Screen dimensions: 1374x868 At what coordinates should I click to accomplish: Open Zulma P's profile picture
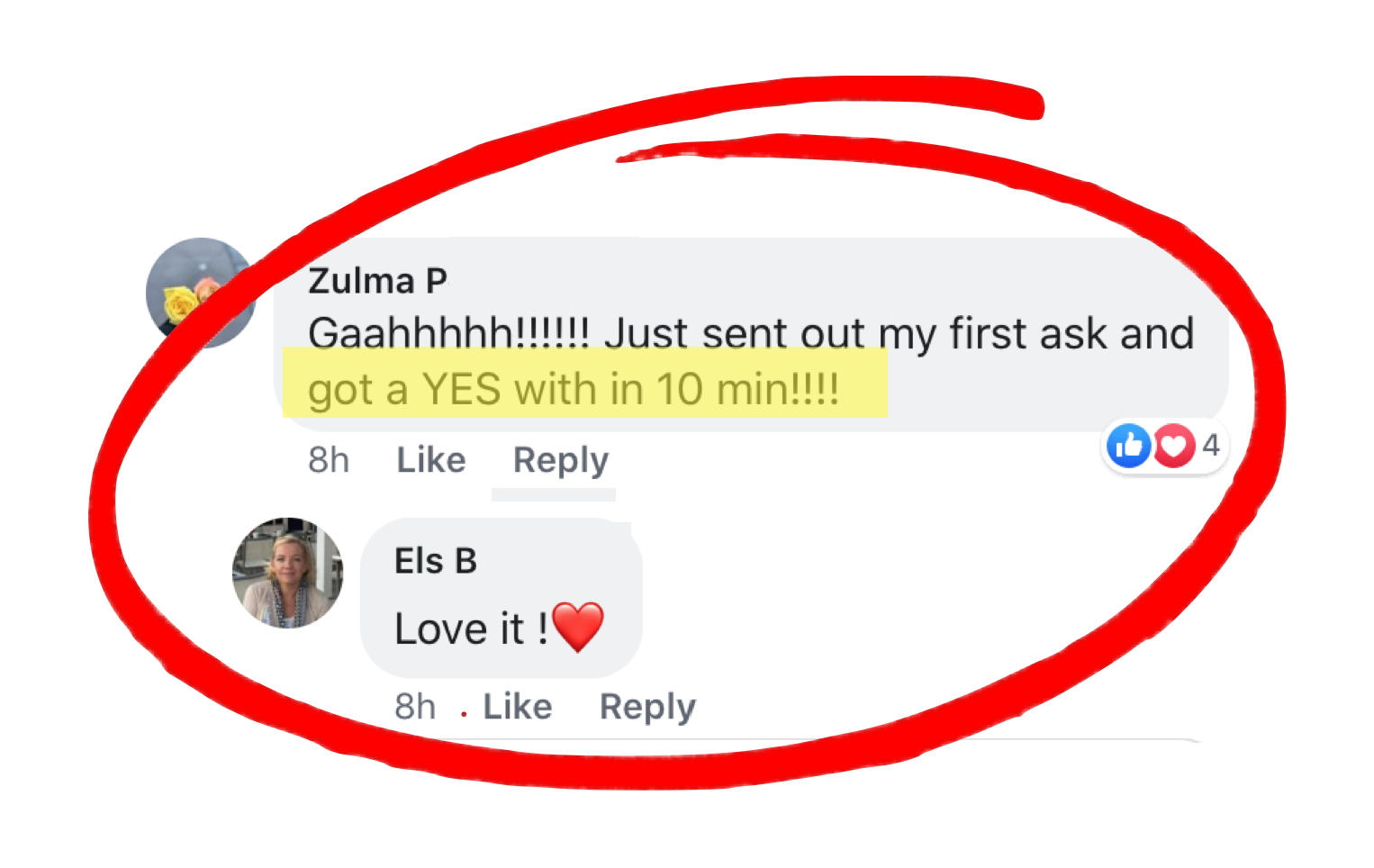pyautogui.click(x=200, y=293)
